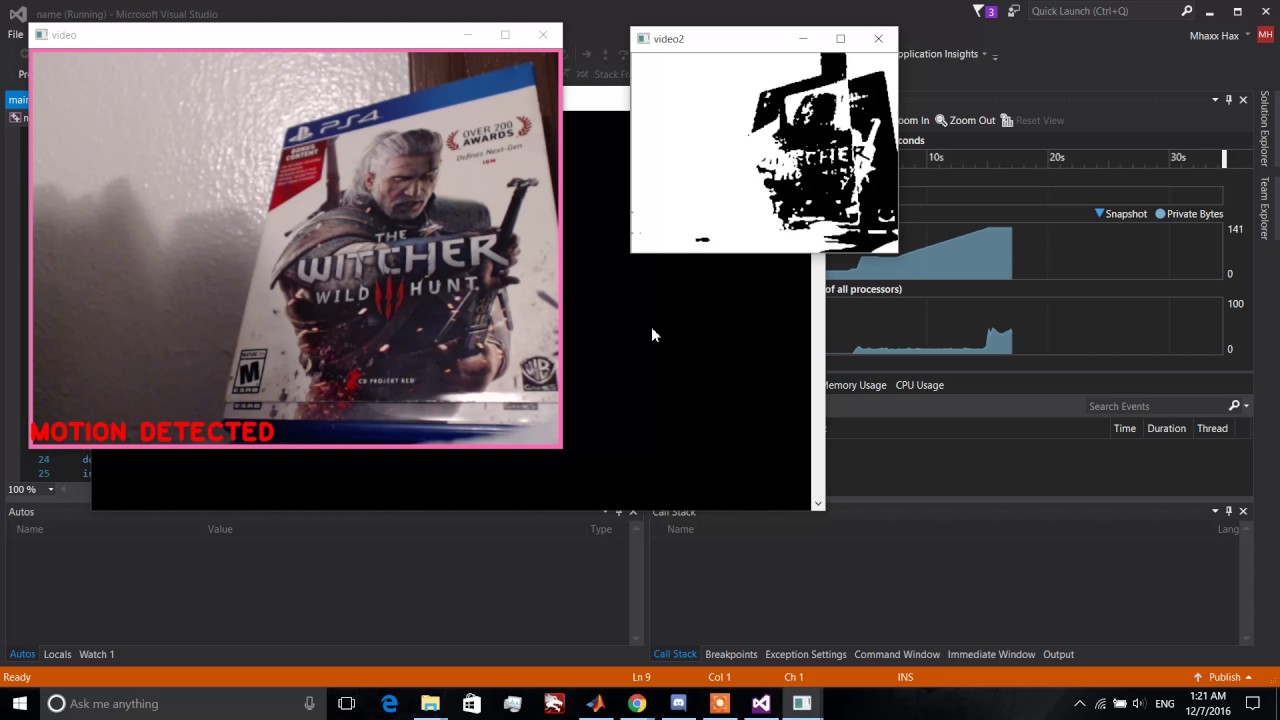Close the Autos panel
Viewport: 1280px width, 720px height.
click(633, 511)
